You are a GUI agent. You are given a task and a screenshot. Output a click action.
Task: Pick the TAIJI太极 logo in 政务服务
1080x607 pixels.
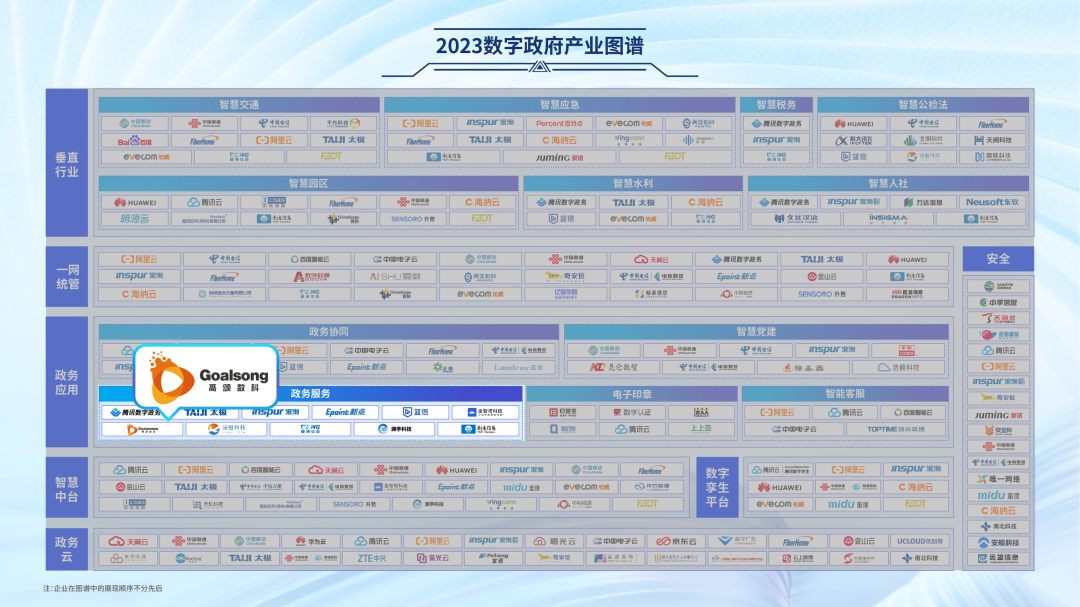(206, 412)
